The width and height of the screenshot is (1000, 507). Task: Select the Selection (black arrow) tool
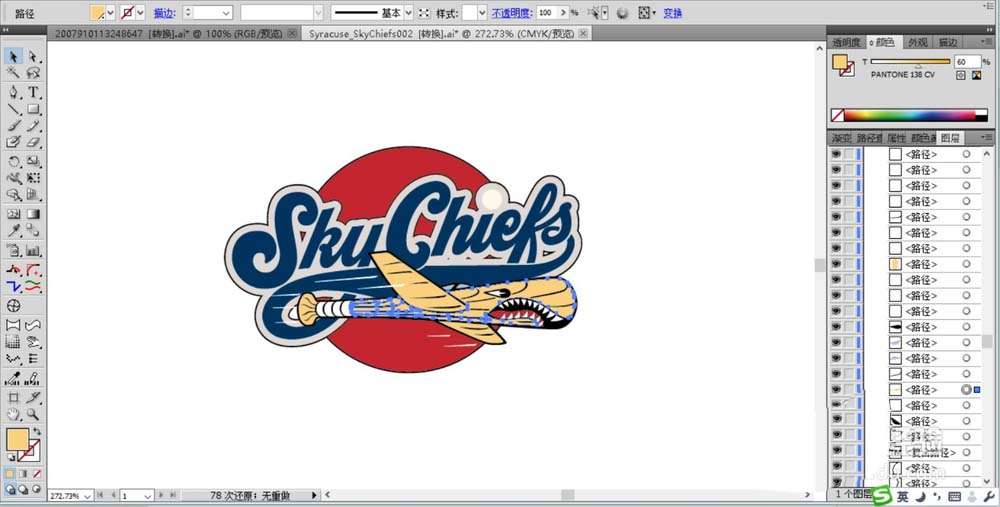tap(13, 57)
